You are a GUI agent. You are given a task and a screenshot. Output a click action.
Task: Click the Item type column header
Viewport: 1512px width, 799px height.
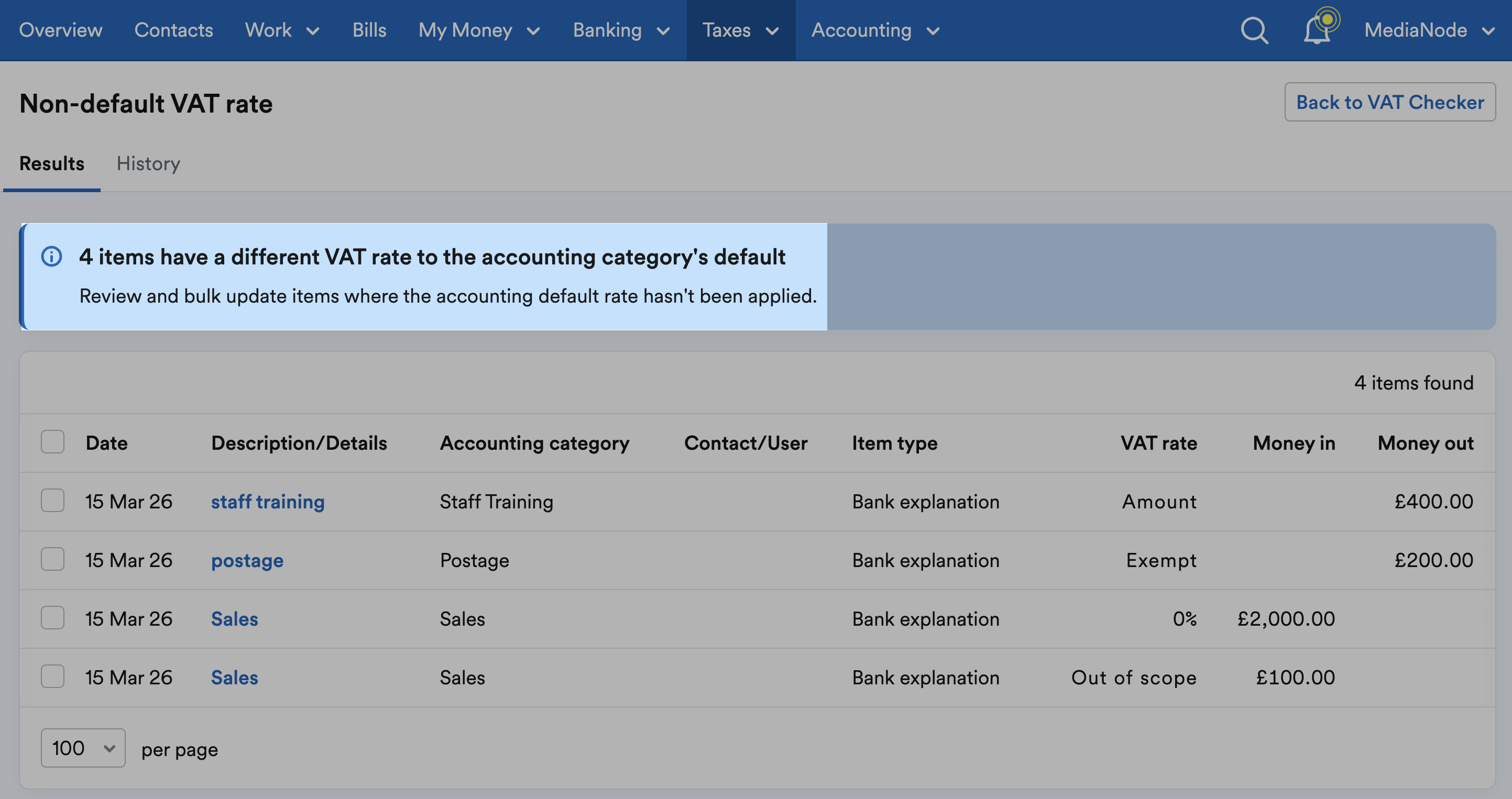(894, 443)
